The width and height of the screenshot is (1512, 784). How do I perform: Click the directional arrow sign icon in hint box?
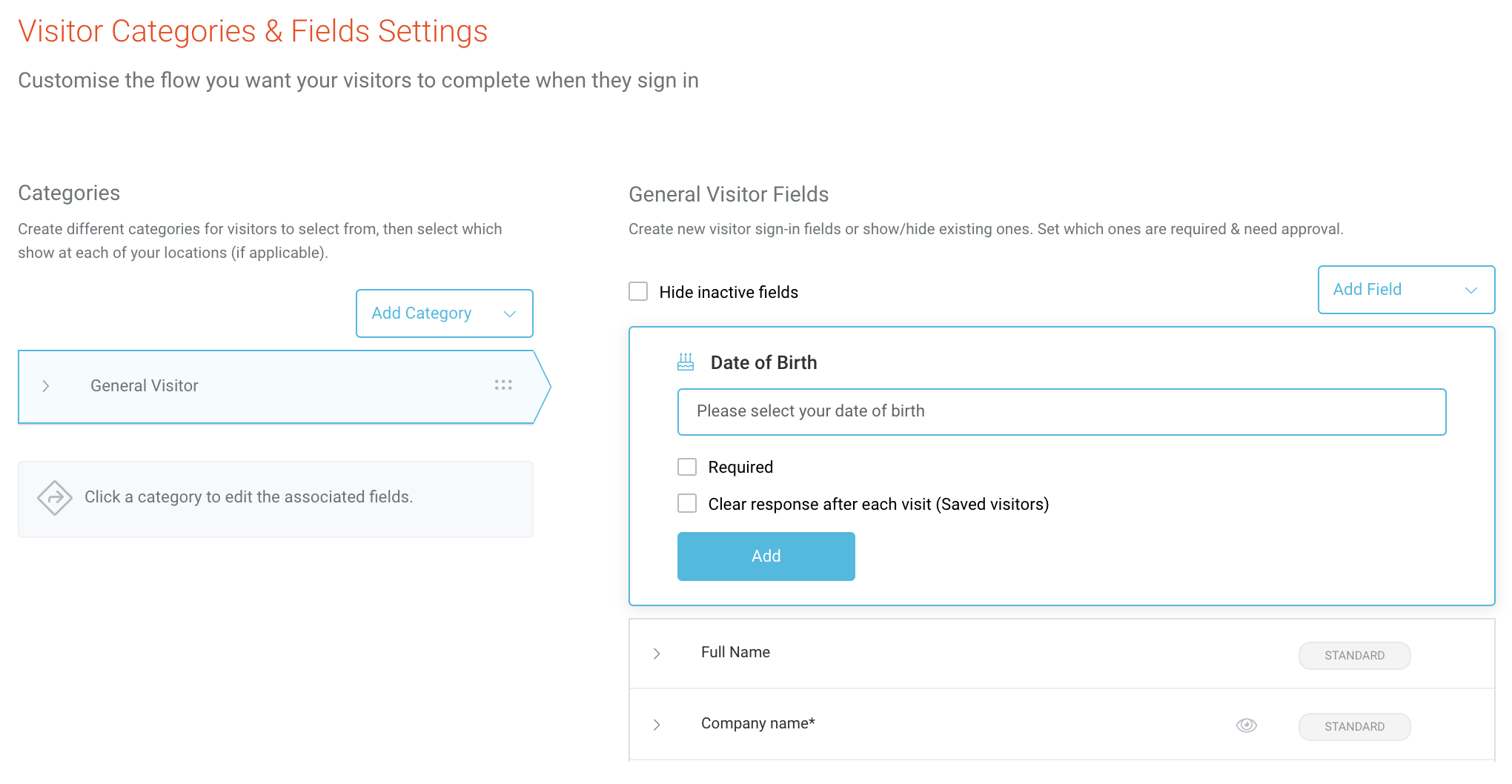coord(55,498)
